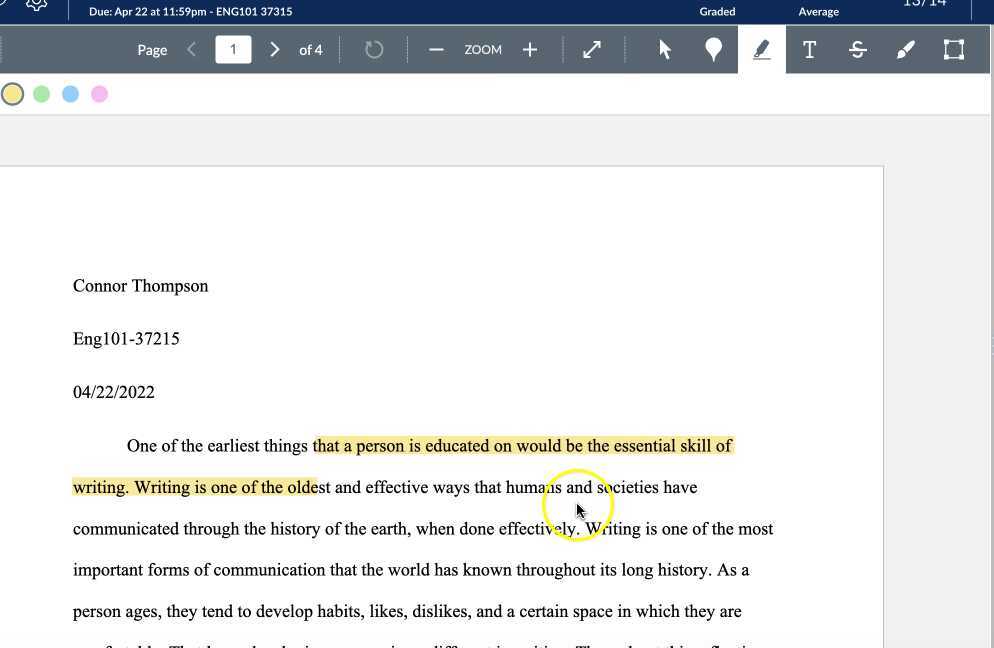Open fullscreen view with the expand icon

[x=592, y=49]
